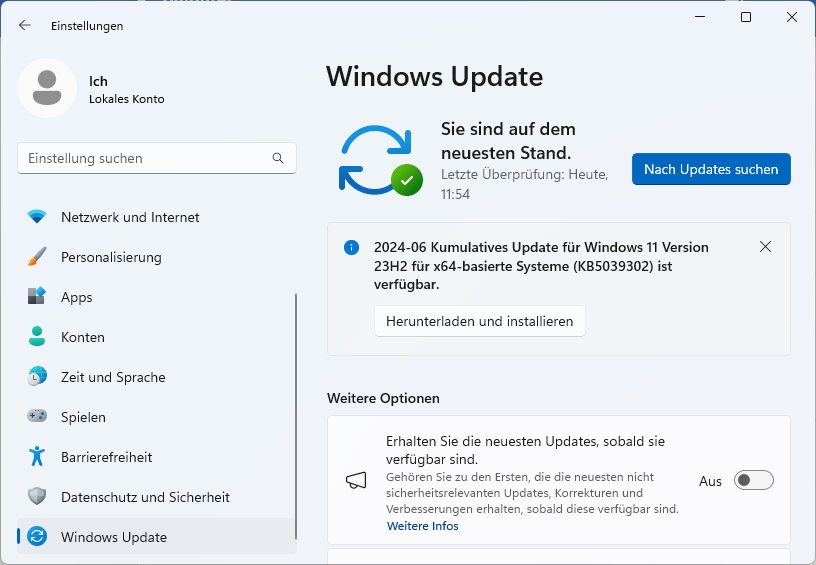Viewport: 816px width, 565px height.
Task: Click the Weitere Optionen heading
Action: click(383, 398)
